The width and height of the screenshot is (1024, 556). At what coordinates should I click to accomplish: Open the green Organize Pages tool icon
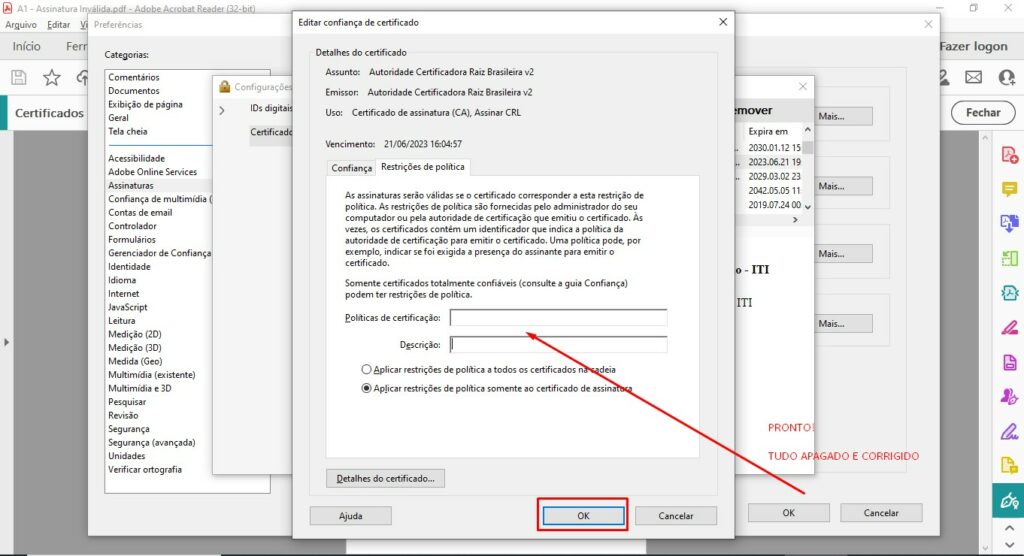coord(1009,258)
